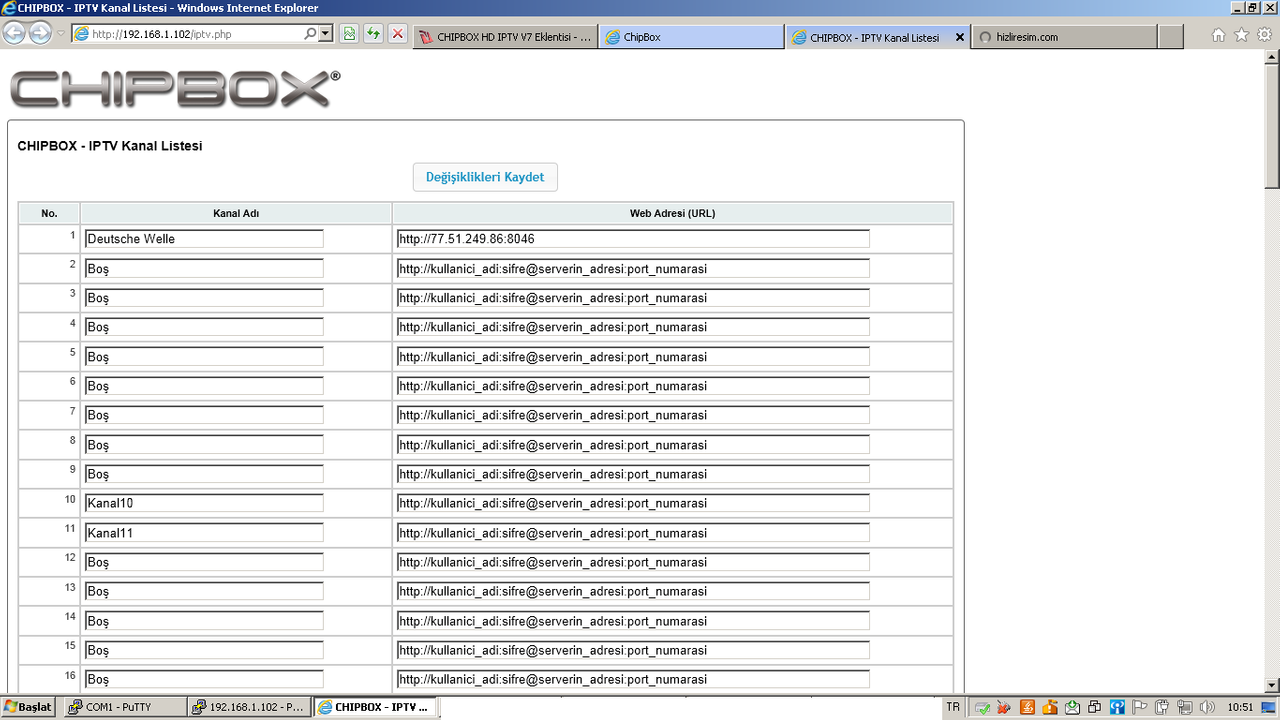Edit channel 1 URL http://77.51.249.86:8046

pyautogui.click(x=633, y=239)
